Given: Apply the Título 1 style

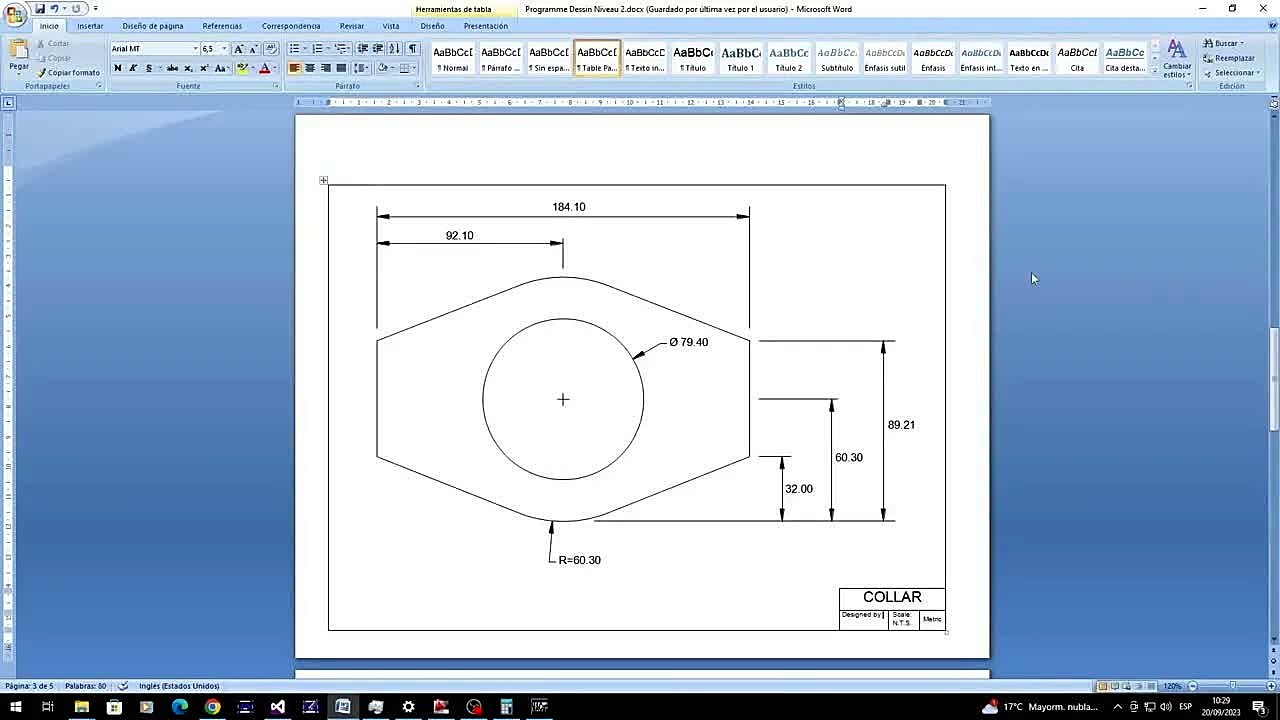Looking at the screenshot, I should pyautogui.click(x=741, y=58).
